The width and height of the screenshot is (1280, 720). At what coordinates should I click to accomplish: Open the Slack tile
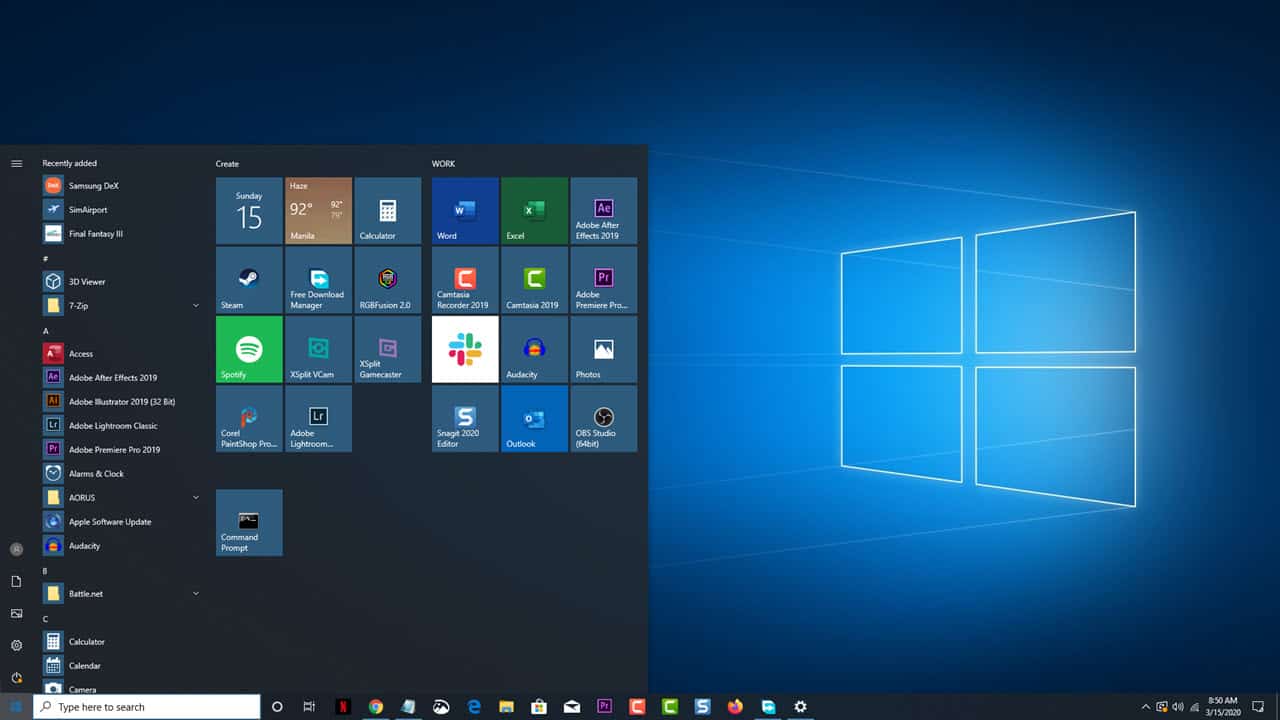[464, 349]
